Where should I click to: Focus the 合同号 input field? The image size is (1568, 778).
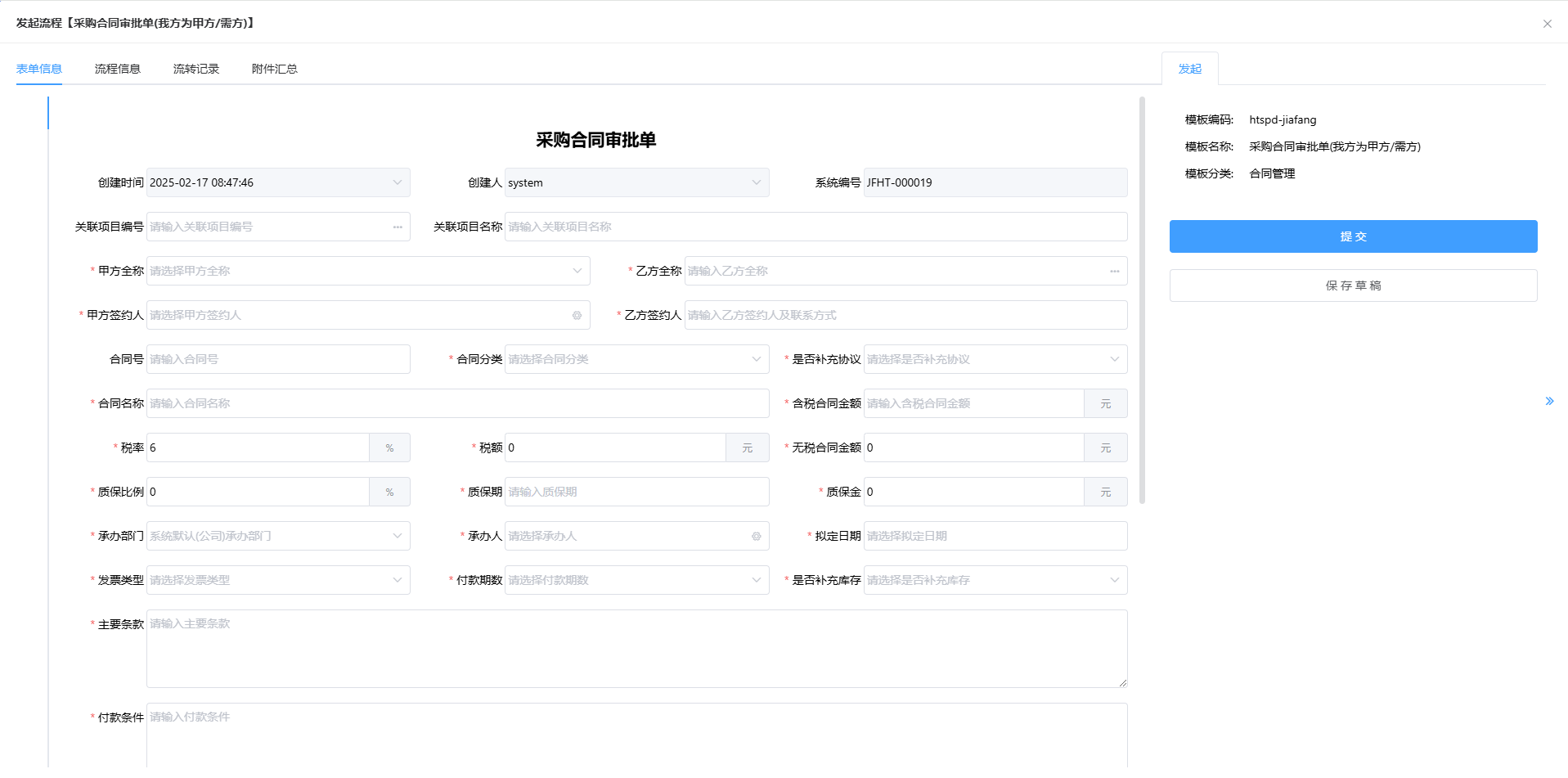[279, 359]
